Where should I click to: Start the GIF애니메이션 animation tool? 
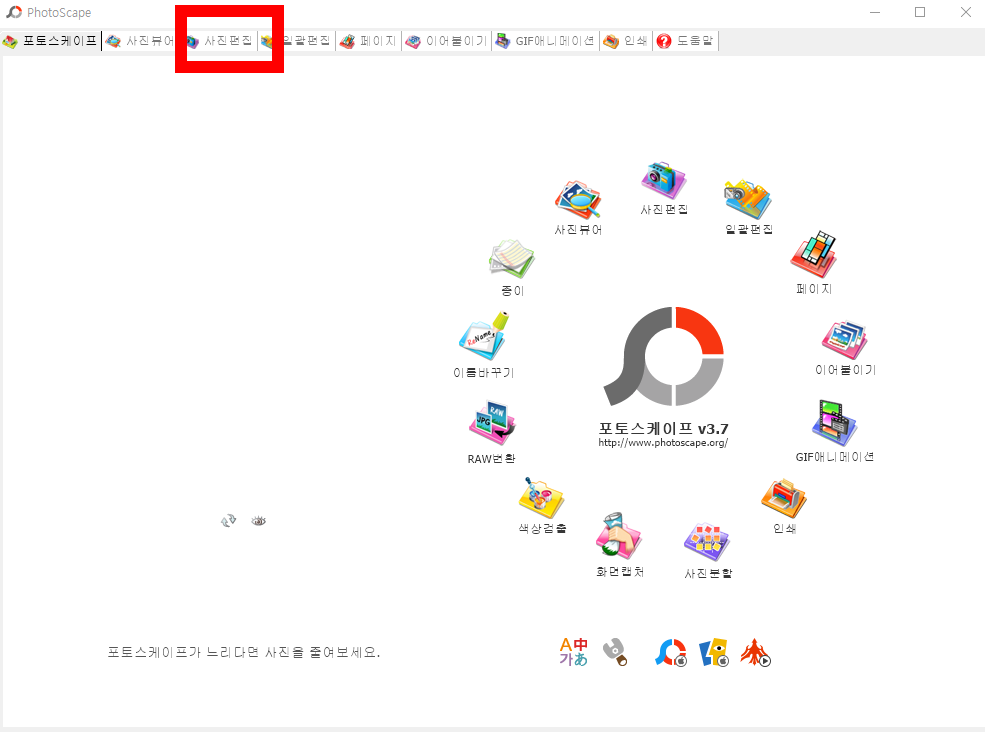point(833,424)
